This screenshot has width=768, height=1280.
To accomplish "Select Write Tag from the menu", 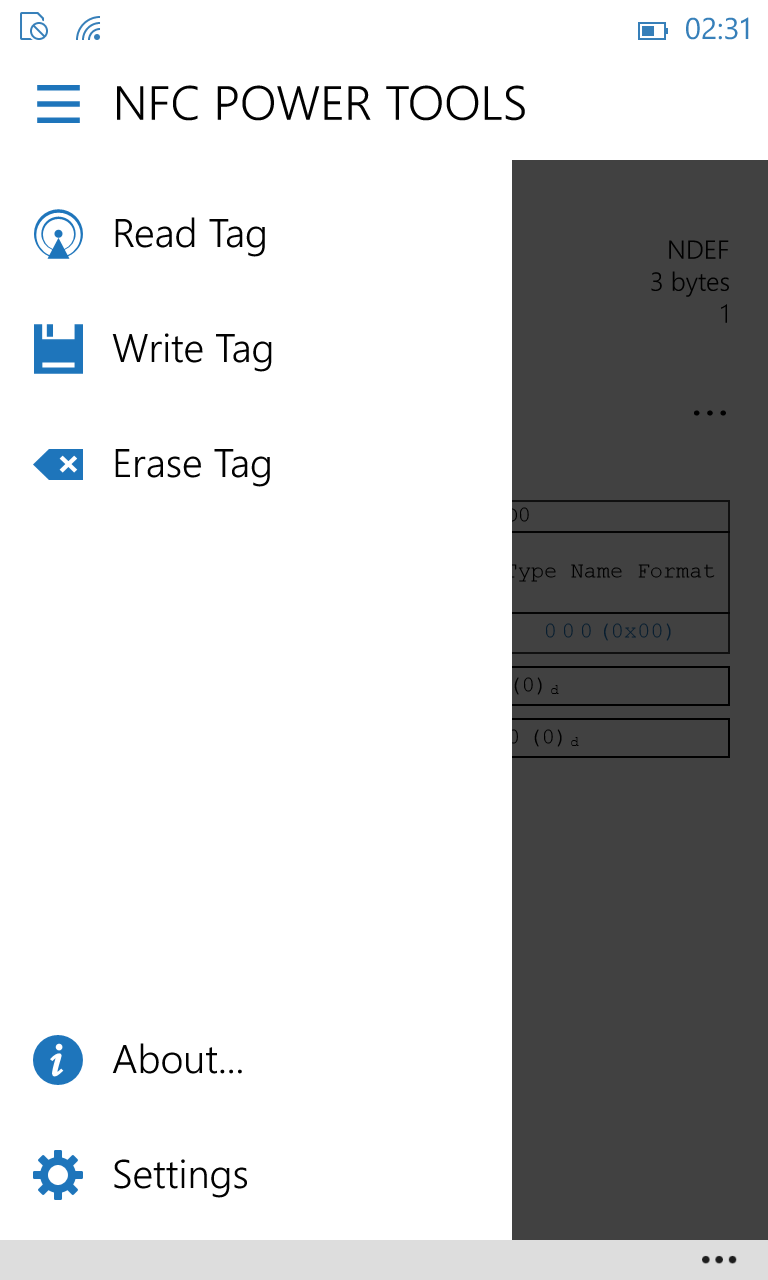I will coord(193,348).
